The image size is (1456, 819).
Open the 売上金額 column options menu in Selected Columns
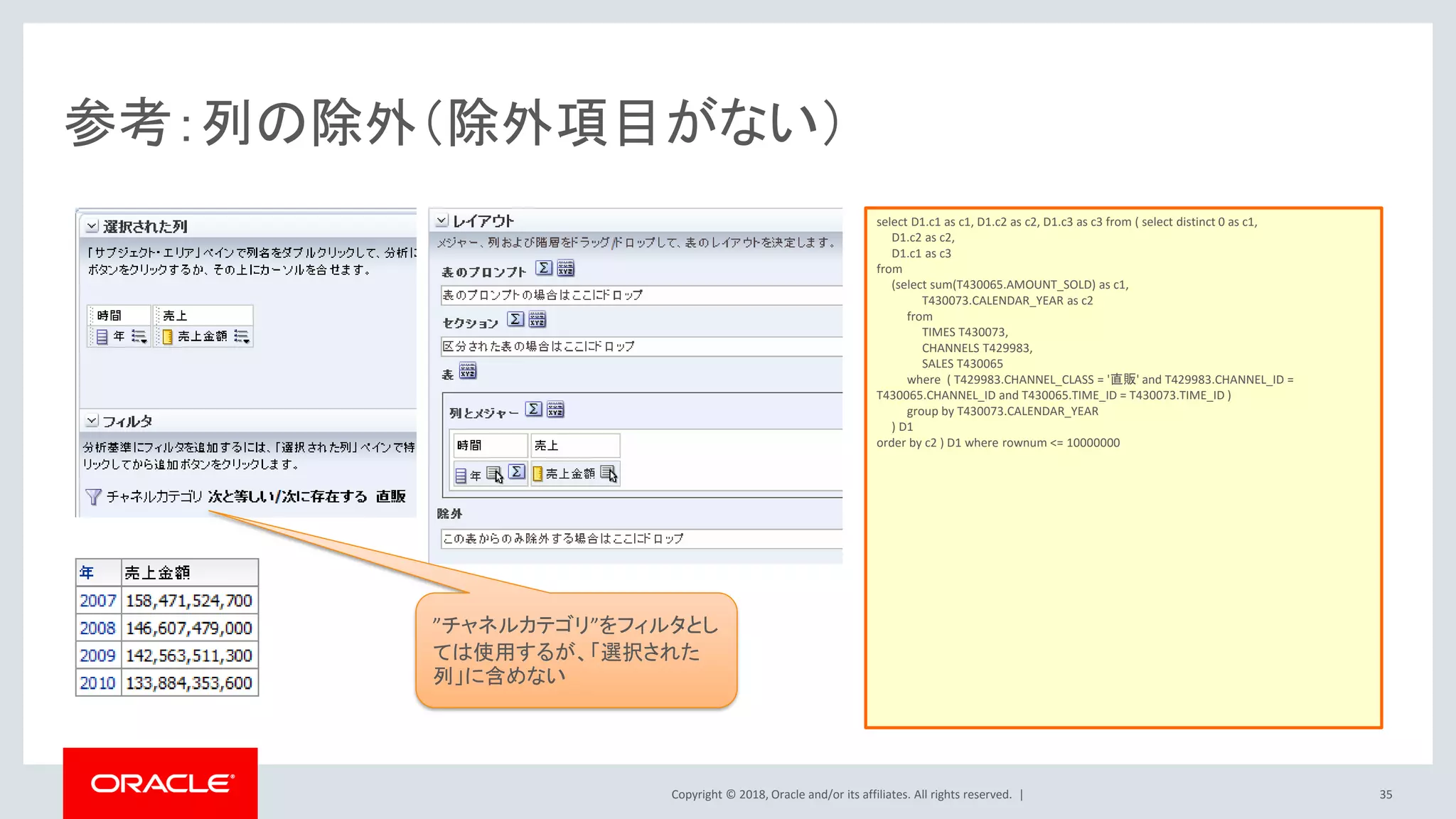tap(242, 336)
